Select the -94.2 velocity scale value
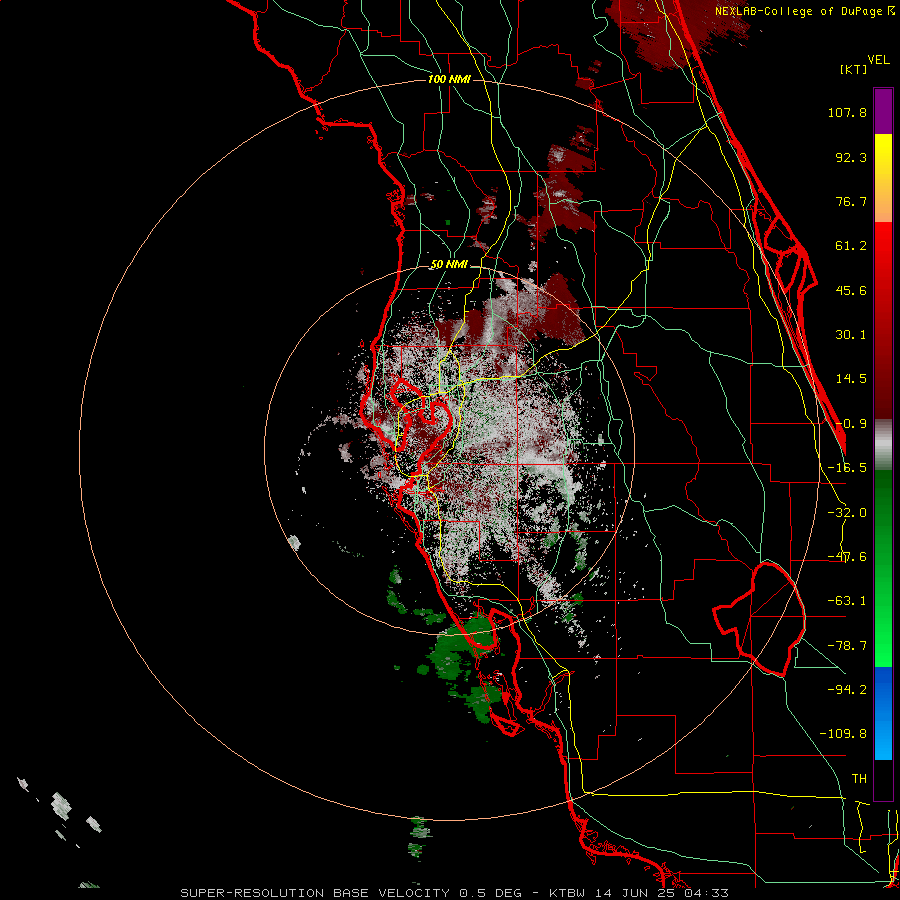The width and height of the screenshot is (900, 900). pyautogui.click(x=847, y=689)
